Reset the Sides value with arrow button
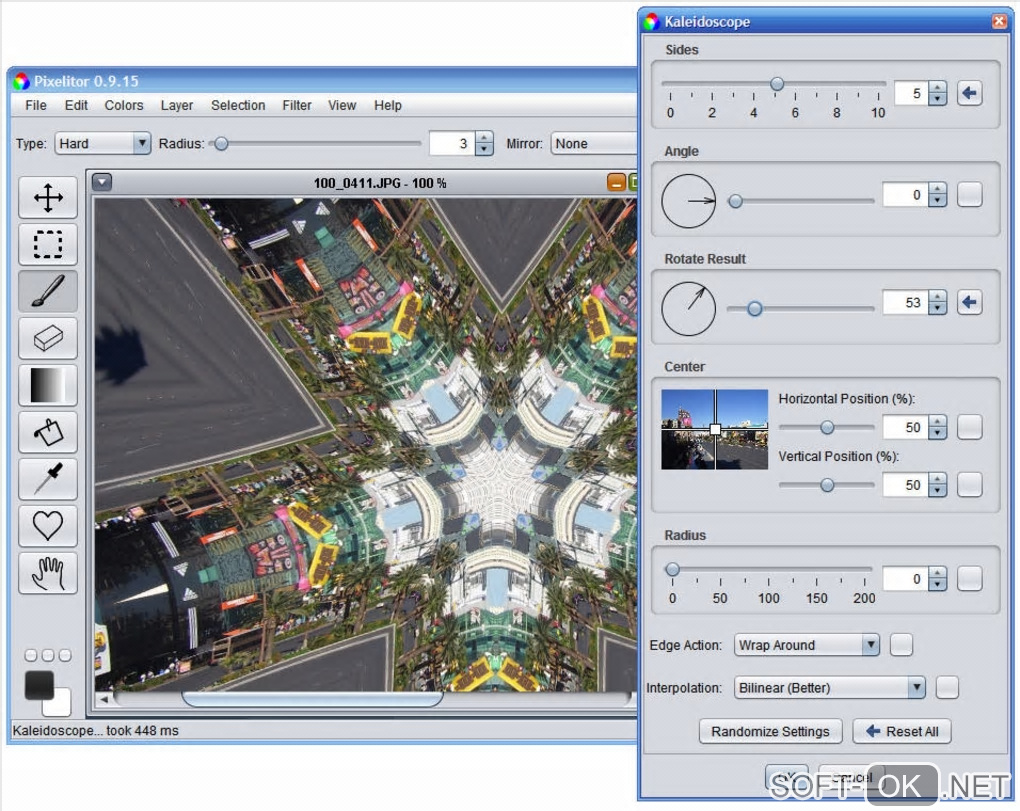The image size is (1020, 811). click(969, 93)
